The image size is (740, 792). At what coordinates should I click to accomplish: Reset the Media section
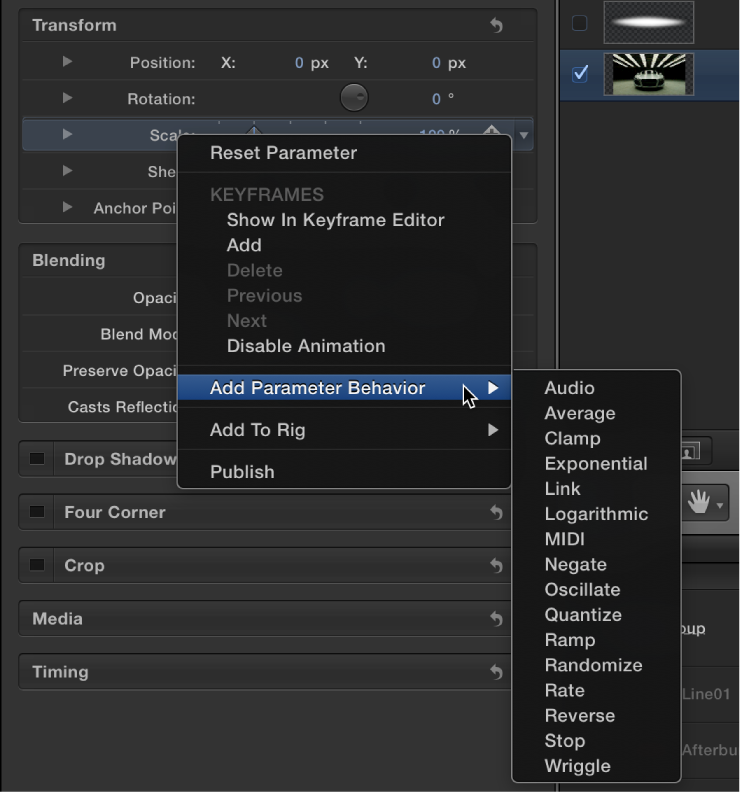pyautogui.click(x=497, y=618)
